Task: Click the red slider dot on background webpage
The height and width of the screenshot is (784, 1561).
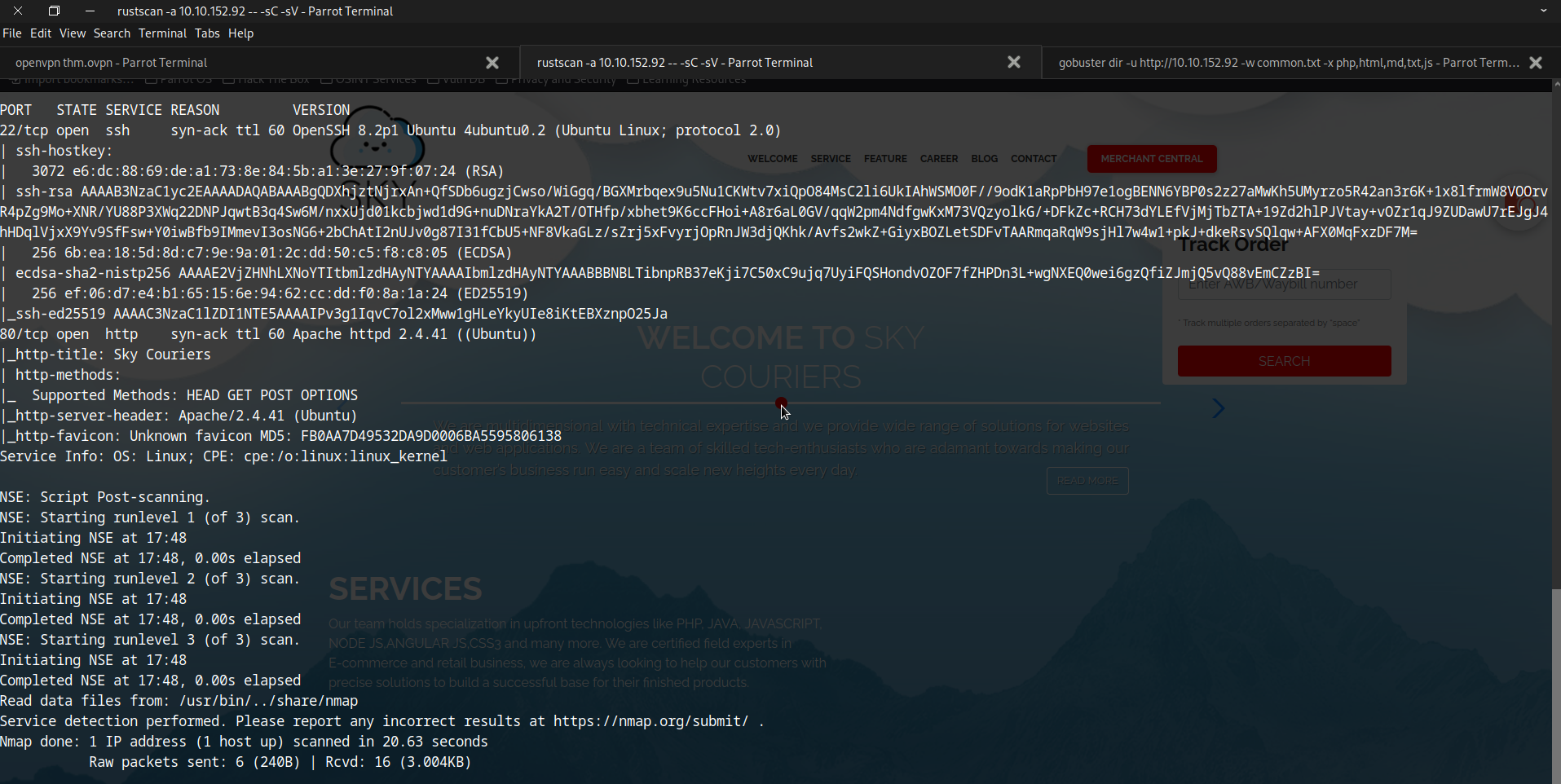Action: [781, 403]
